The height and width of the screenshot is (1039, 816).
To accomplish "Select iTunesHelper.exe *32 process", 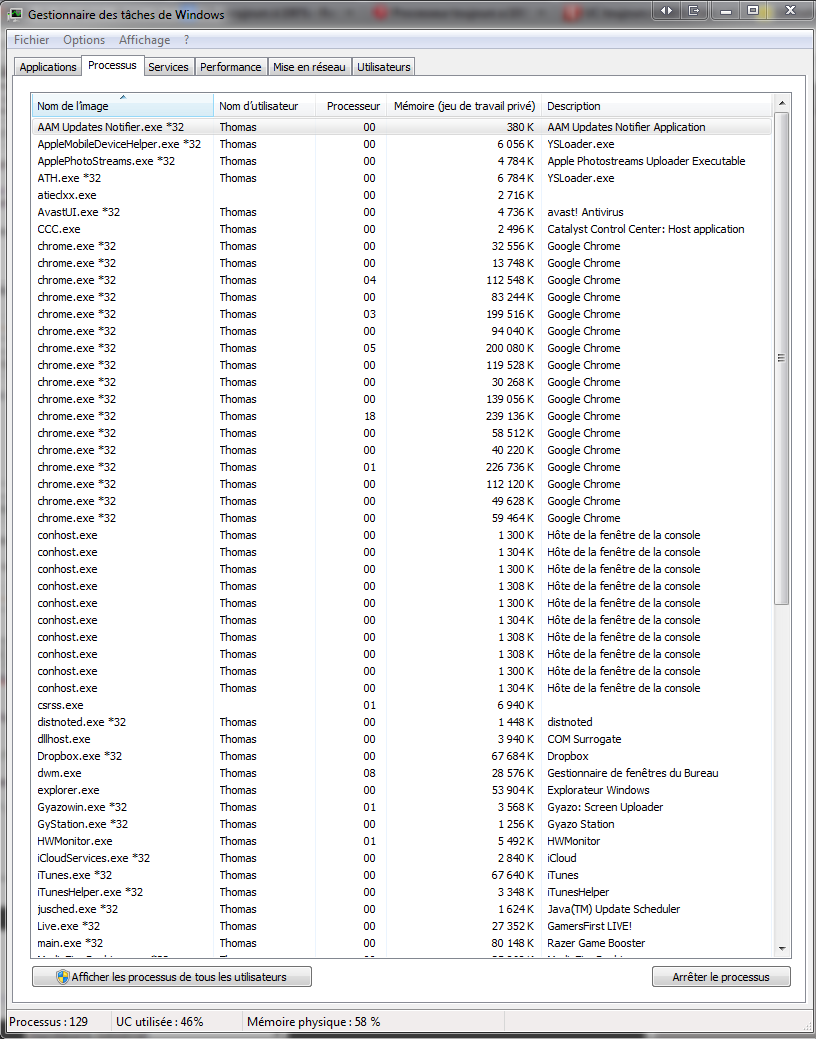I will (x=402, y=892).
